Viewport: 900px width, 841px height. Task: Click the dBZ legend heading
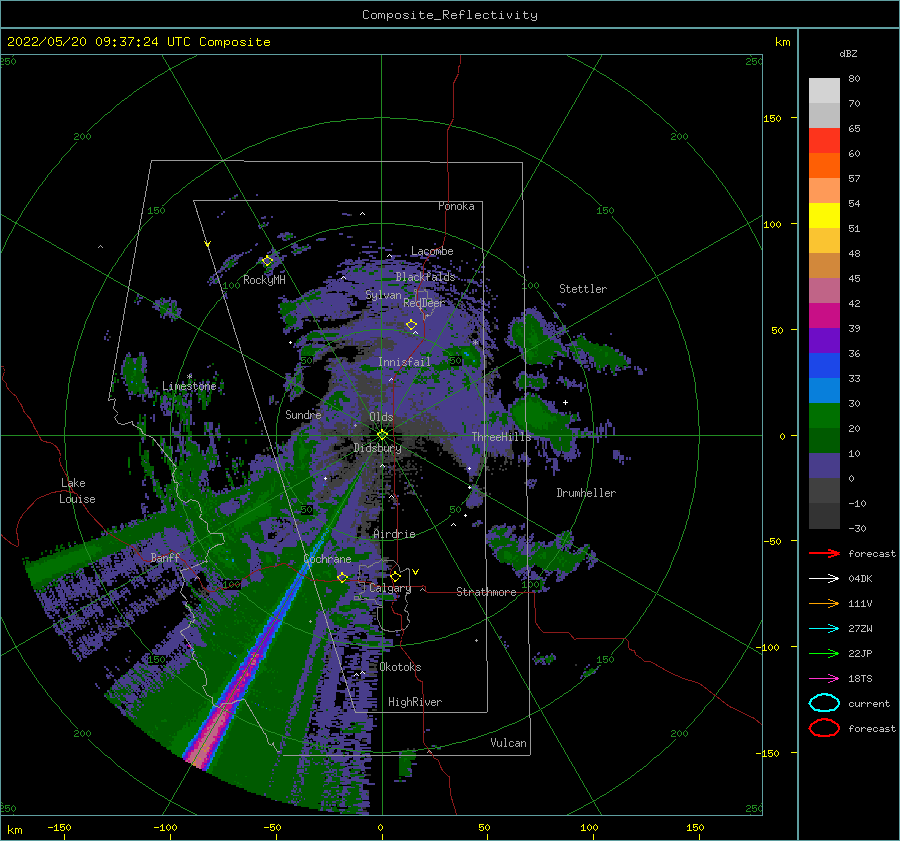848,53
